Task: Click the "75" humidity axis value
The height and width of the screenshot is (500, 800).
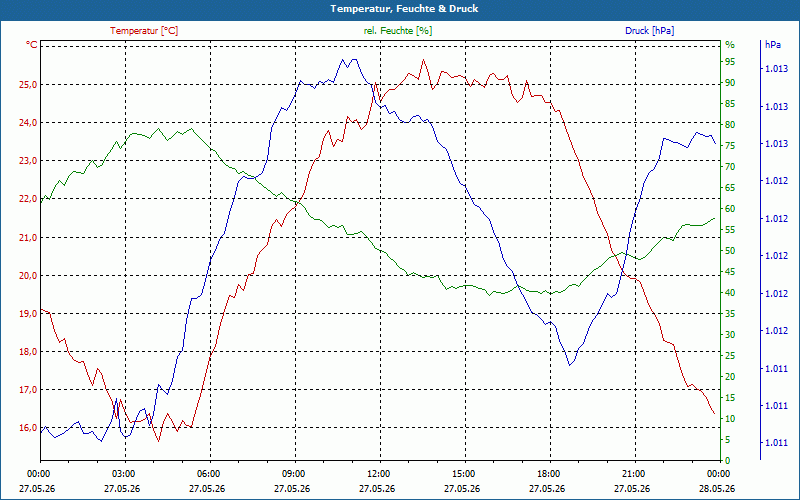Action: coord(730,146)
